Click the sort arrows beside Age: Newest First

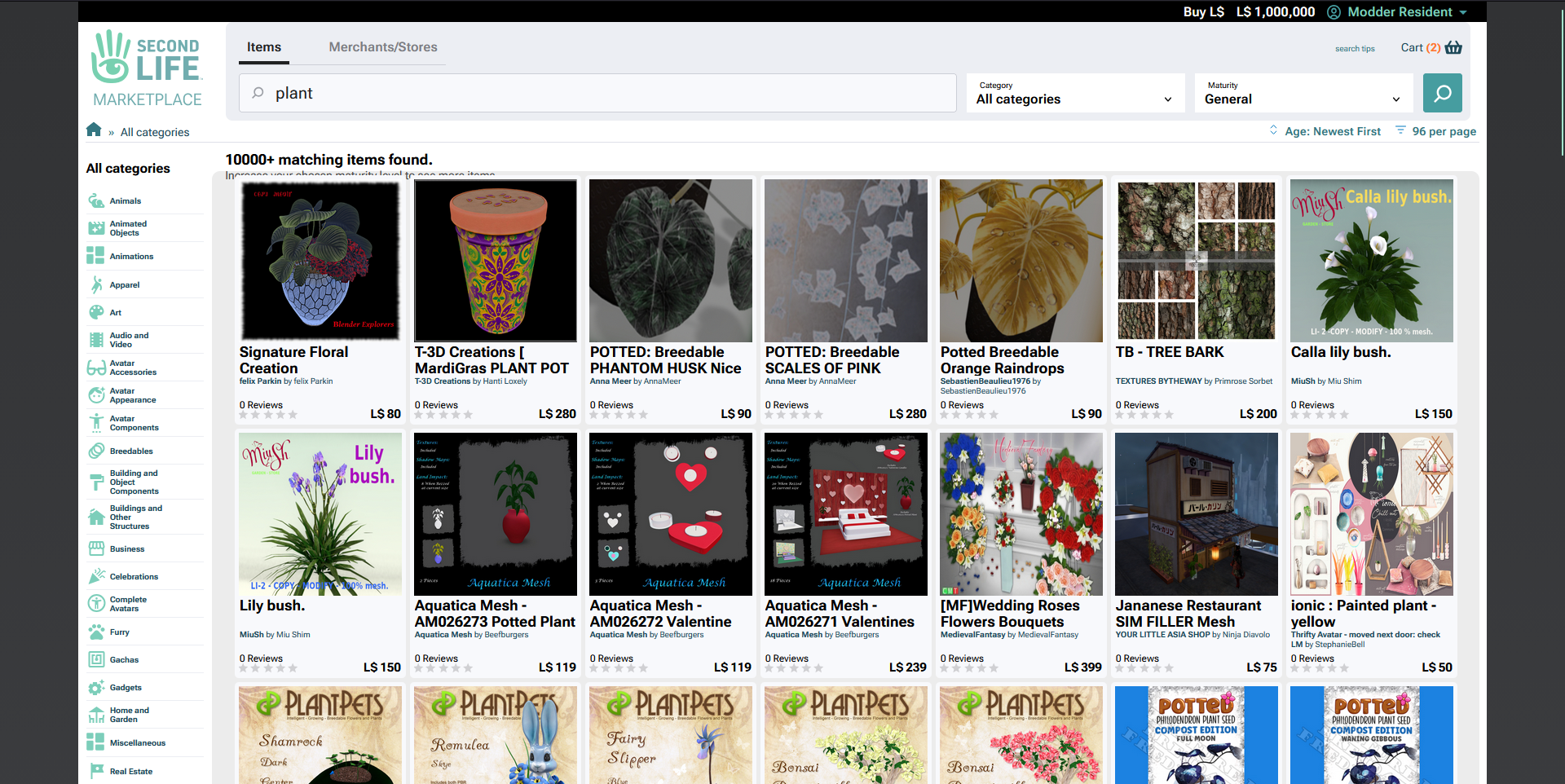pyautogui.click(x=1273, y=130)
